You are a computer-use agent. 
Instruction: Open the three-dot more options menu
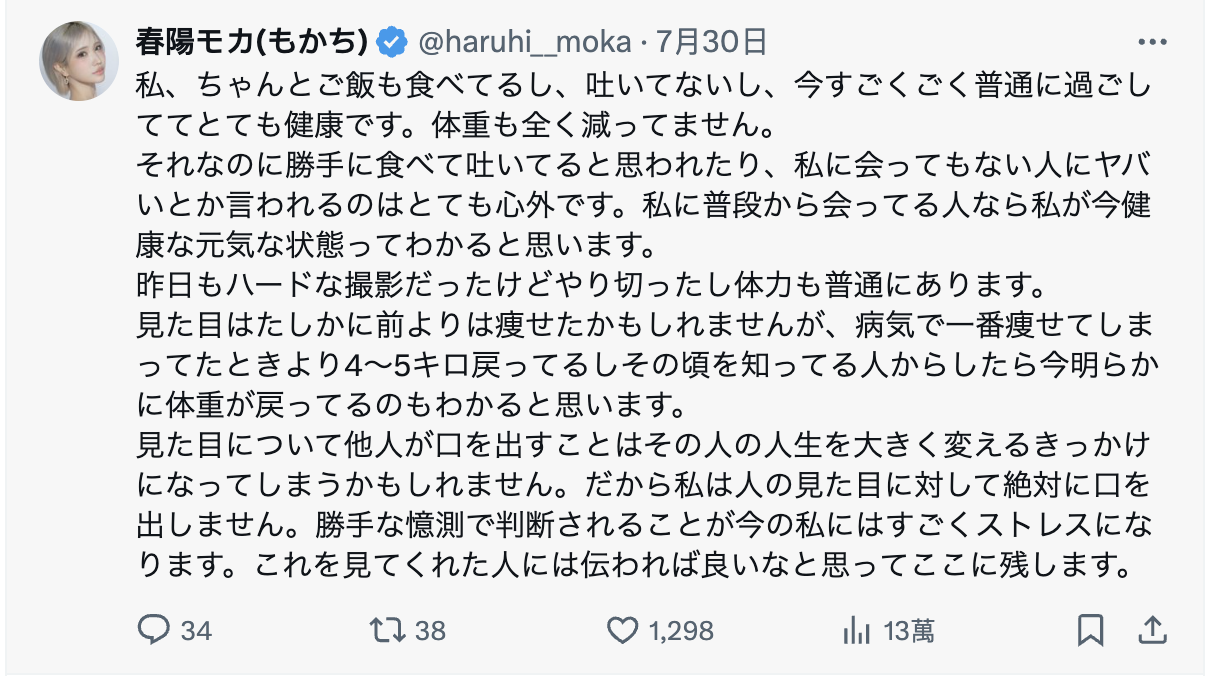(1152, 43)
